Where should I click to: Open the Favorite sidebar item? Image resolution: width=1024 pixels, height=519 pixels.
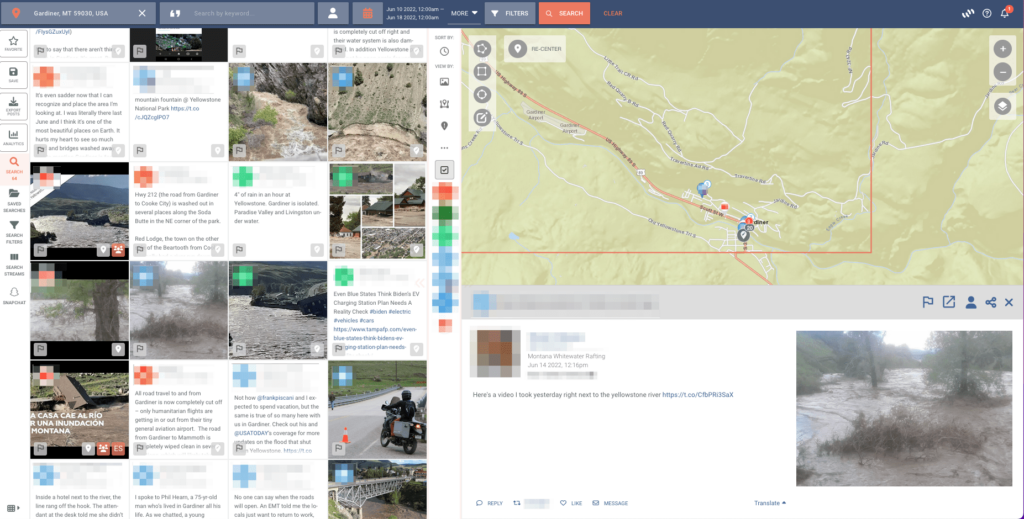(x=14, y=44)
